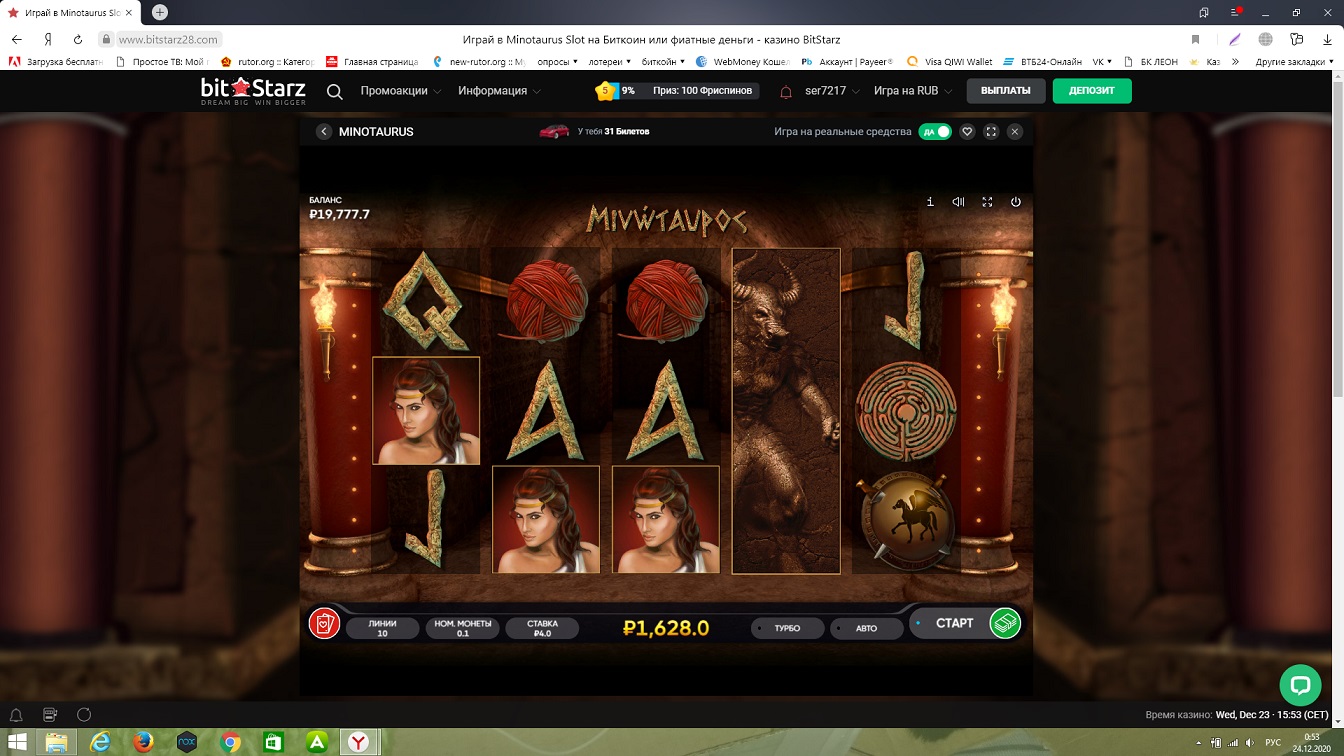Screen dimensions: 1344x756
Task: Toggle in-game fullscreen mode icon
Action: coord(987,202)
